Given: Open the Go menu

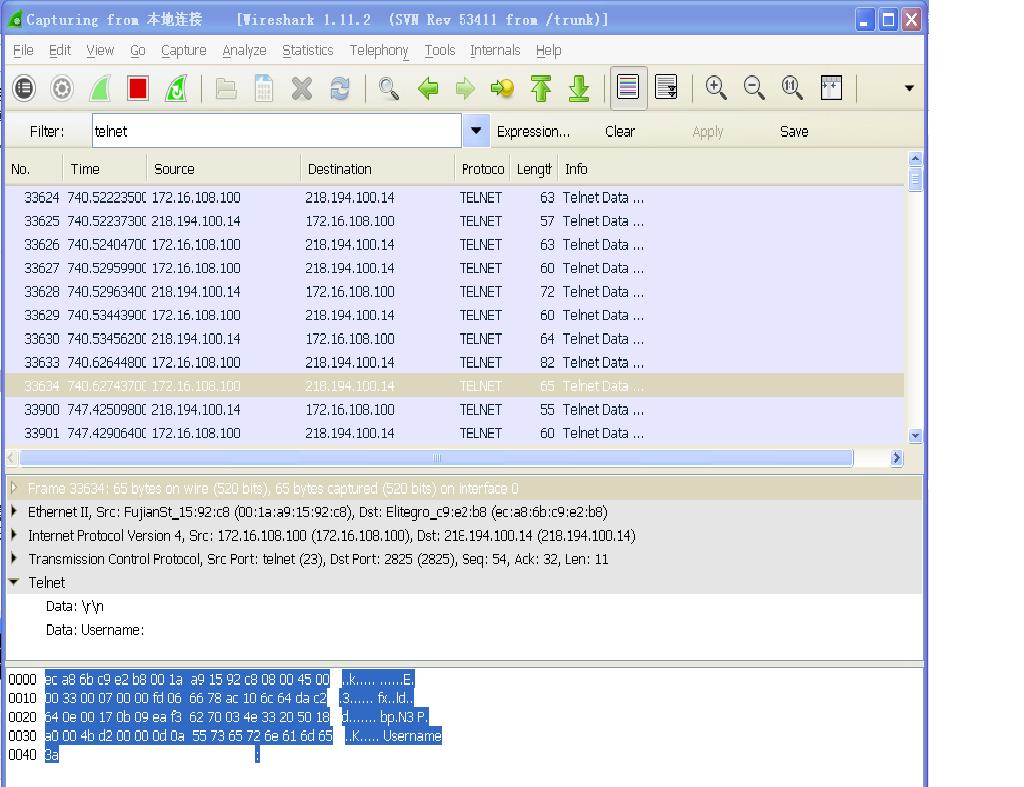Looking at the screenshot, I should [138, 50].
